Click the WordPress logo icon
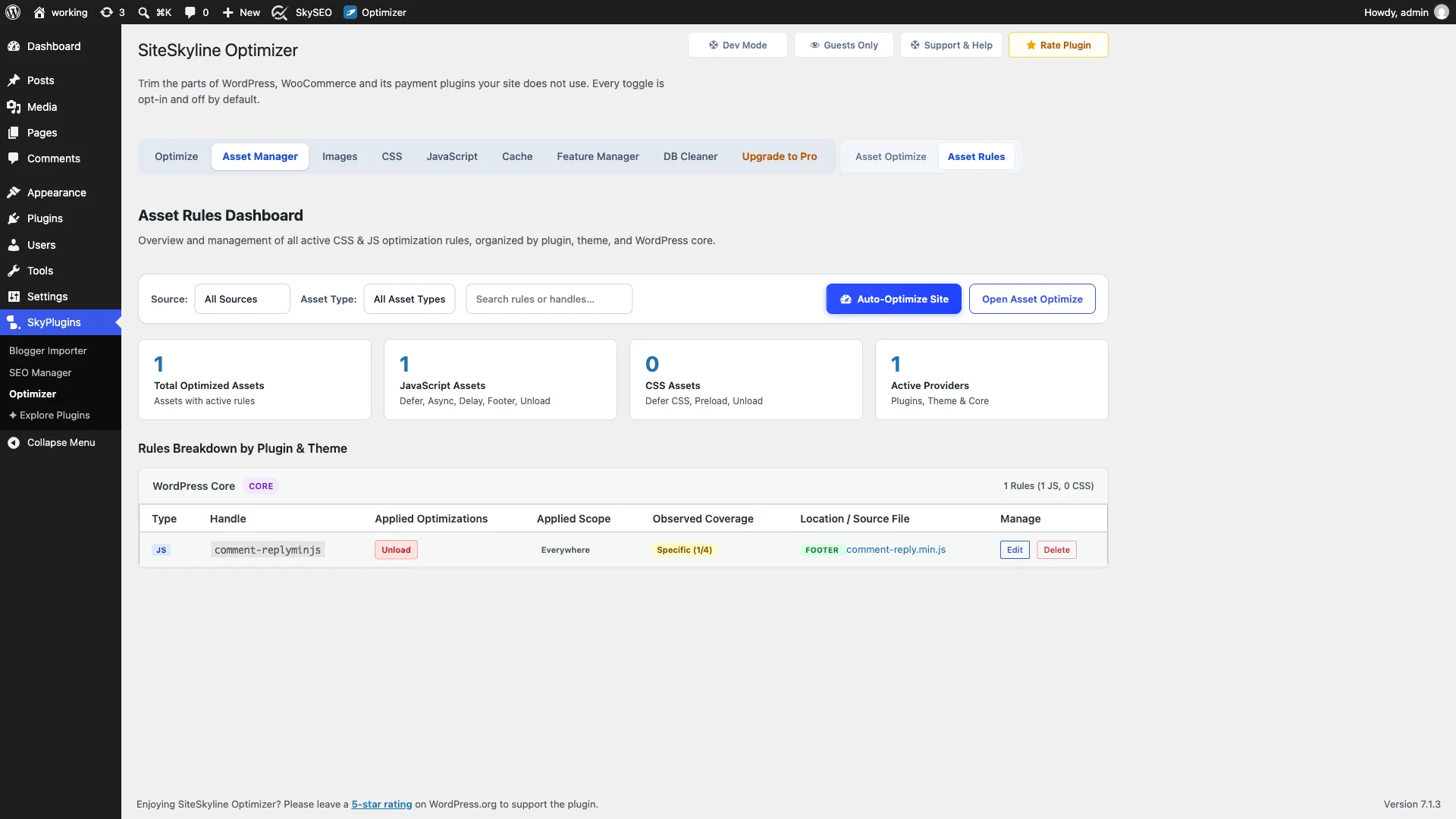This screenshot has height=819, width=1456. (x=13, y=12)
